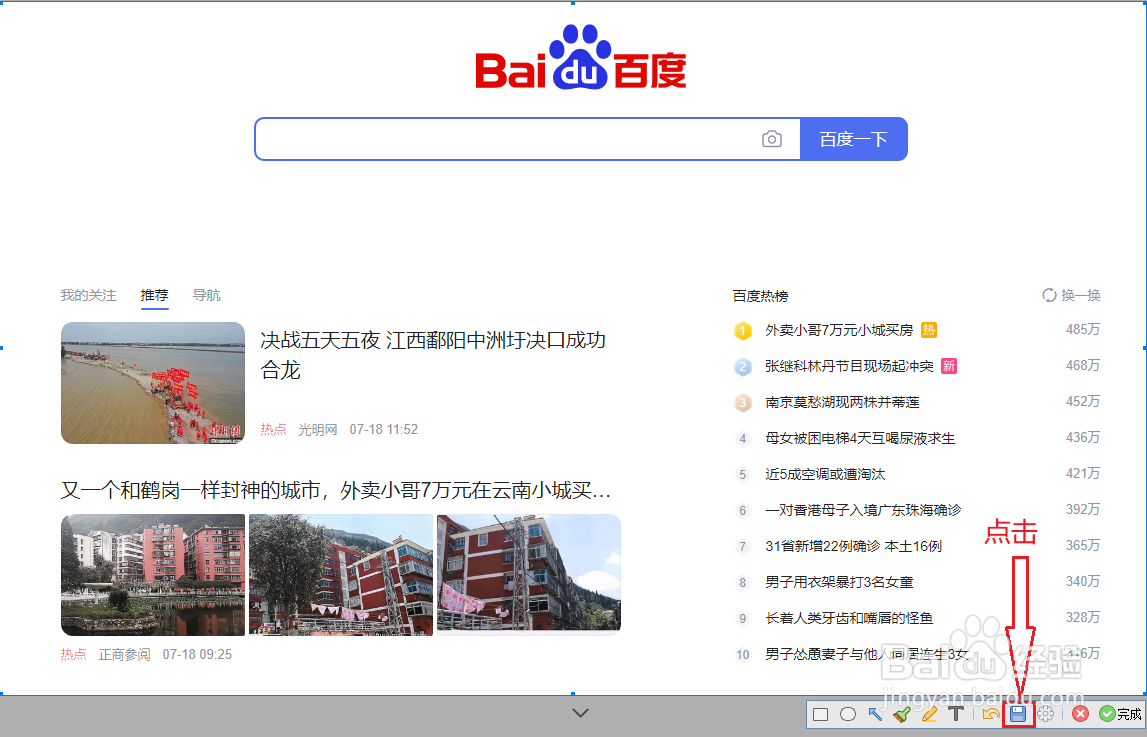Switch to the 导航 tab
The width and height of the screenshot is (1147, 737).
[x=206, y=295]
